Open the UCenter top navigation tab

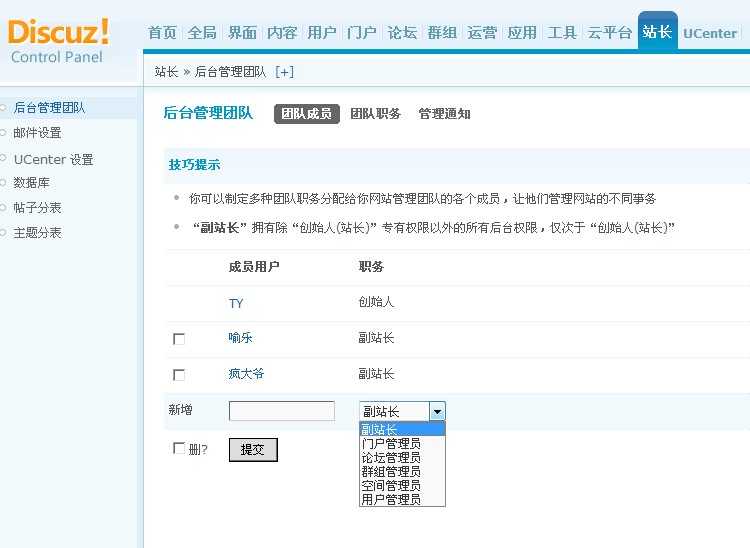click(710, 33)
